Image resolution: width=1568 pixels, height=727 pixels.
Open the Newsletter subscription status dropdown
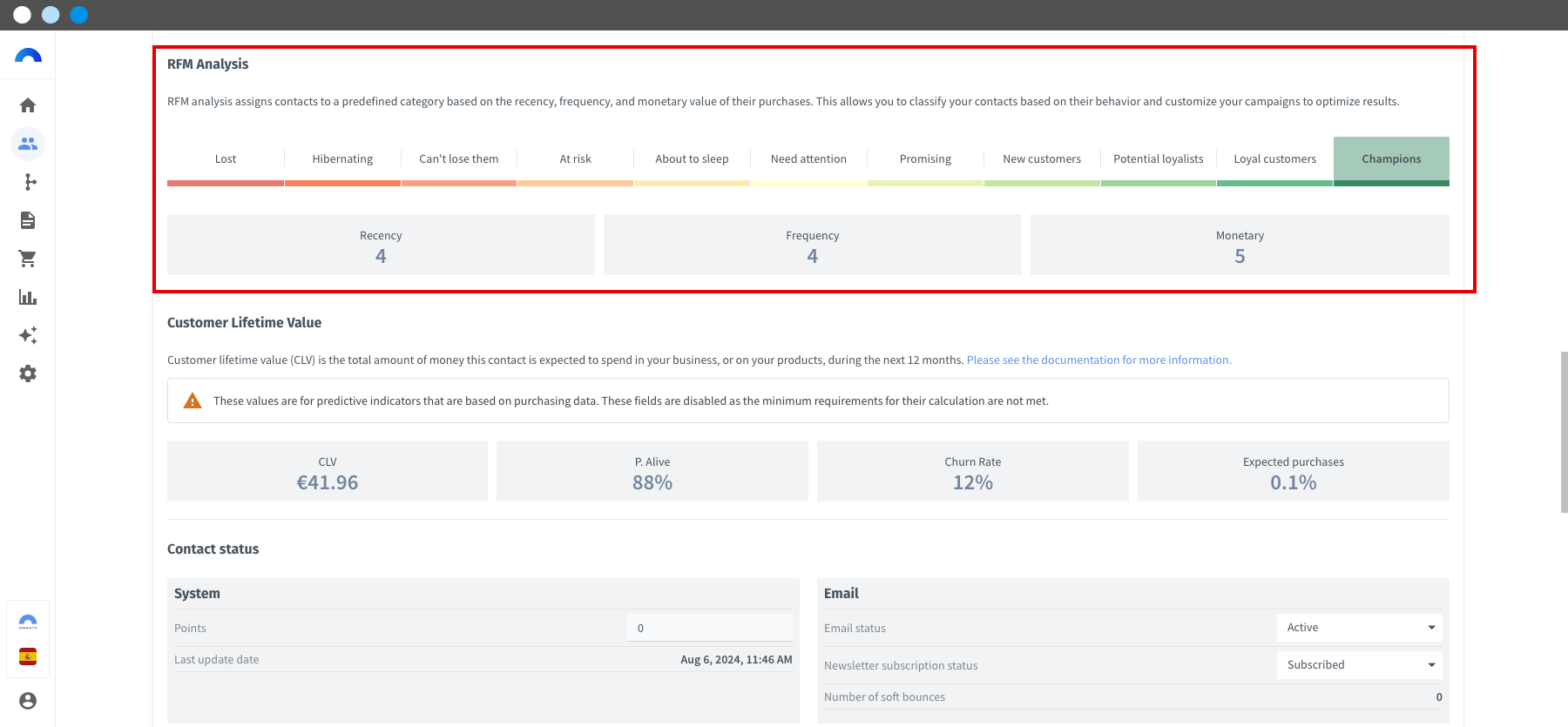point(1359,665)
